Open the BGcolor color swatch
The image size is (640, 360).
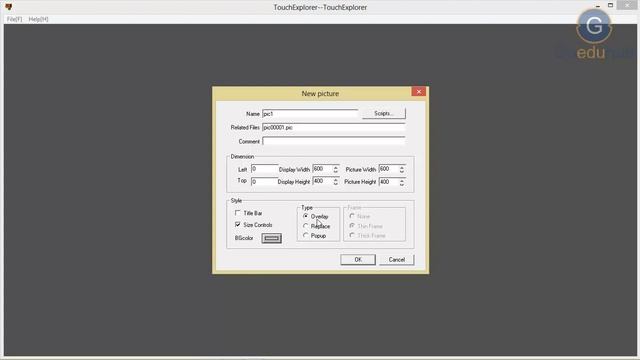tap(271, 238)
